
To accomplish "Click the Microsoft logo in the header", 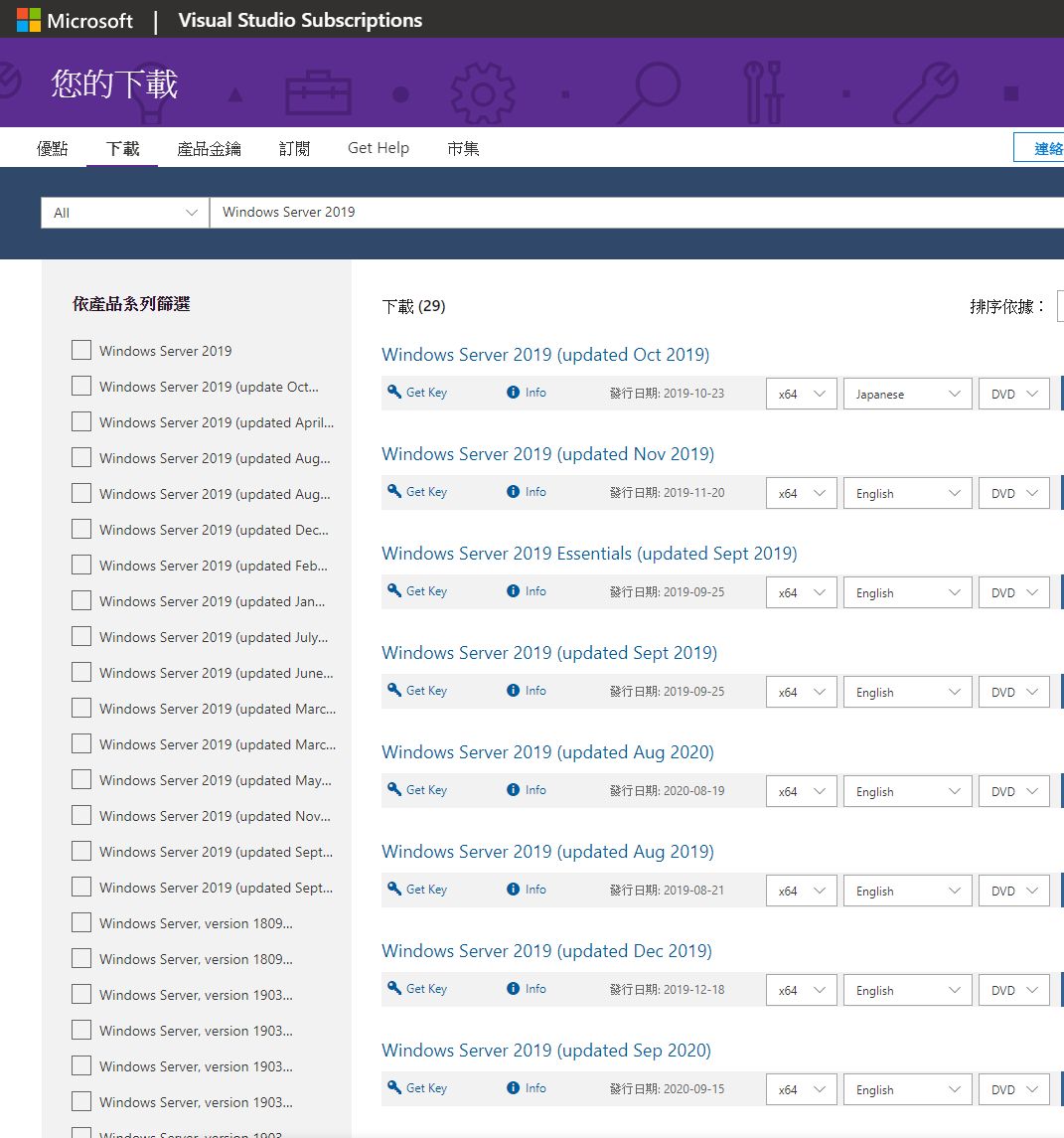I will pyautogui.click(x=75, y=20).
